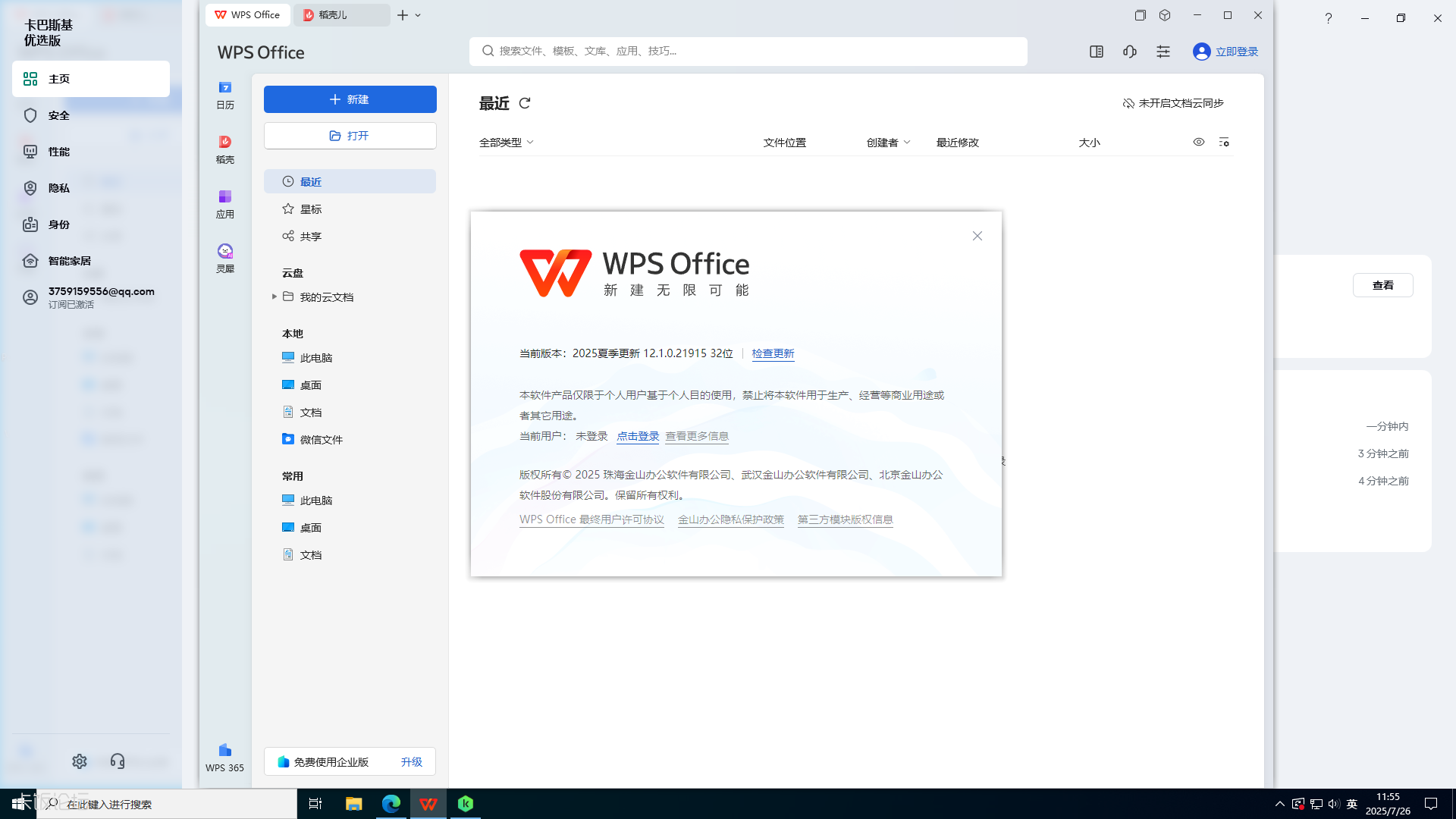The height and width of the screenshot is (819, 1456).
Task: Open the WPS settings sliders icon
Action: [x=1163, y=52]
